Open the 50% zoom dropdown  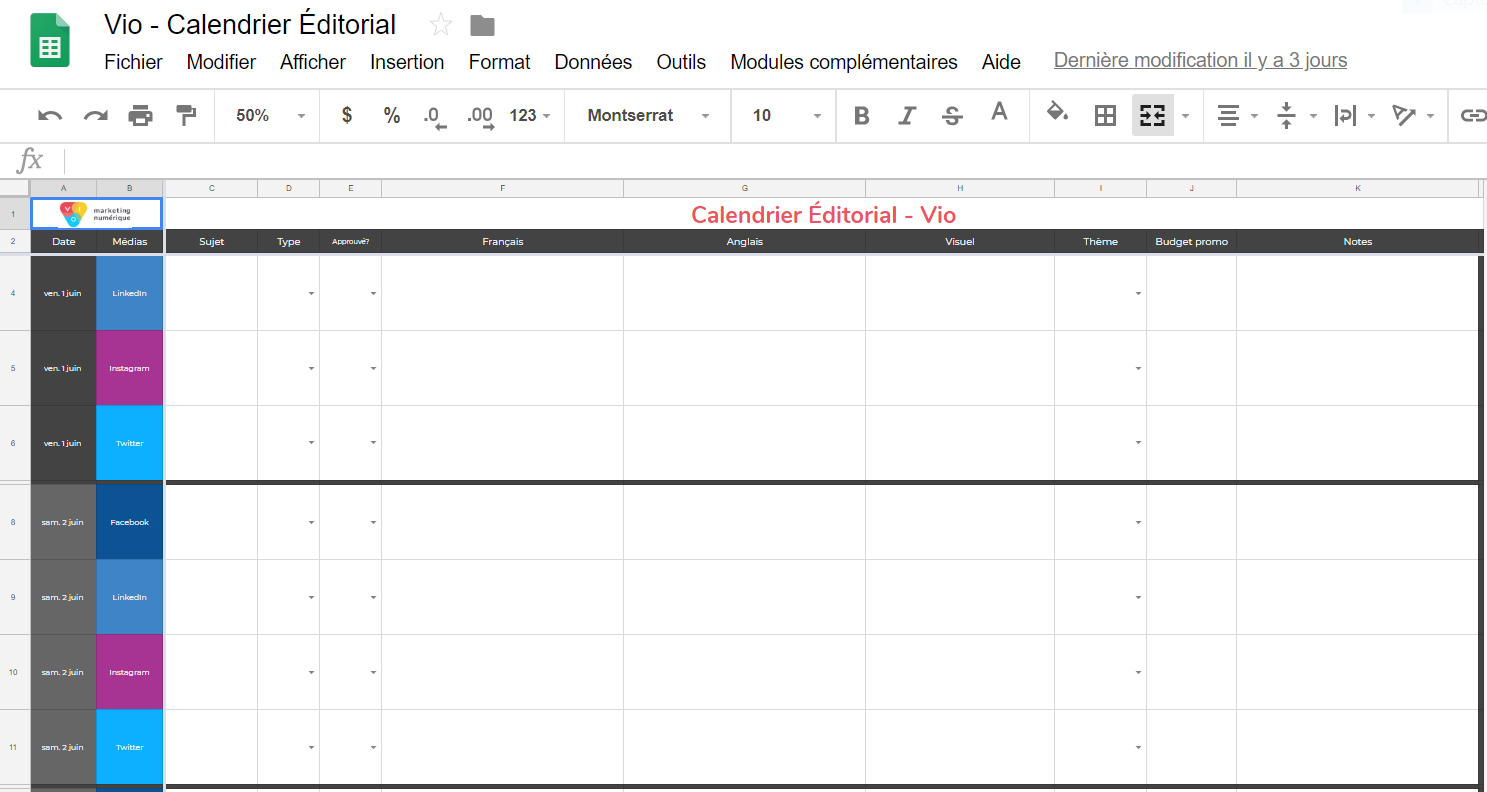coord(270,116)
